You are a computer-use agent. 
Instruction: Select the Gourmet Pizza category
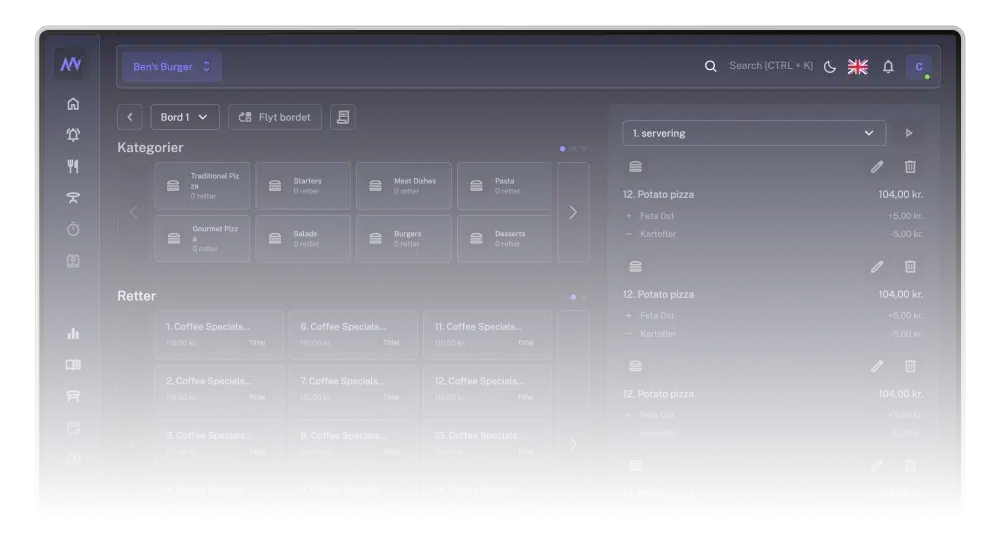coord(202,238)
